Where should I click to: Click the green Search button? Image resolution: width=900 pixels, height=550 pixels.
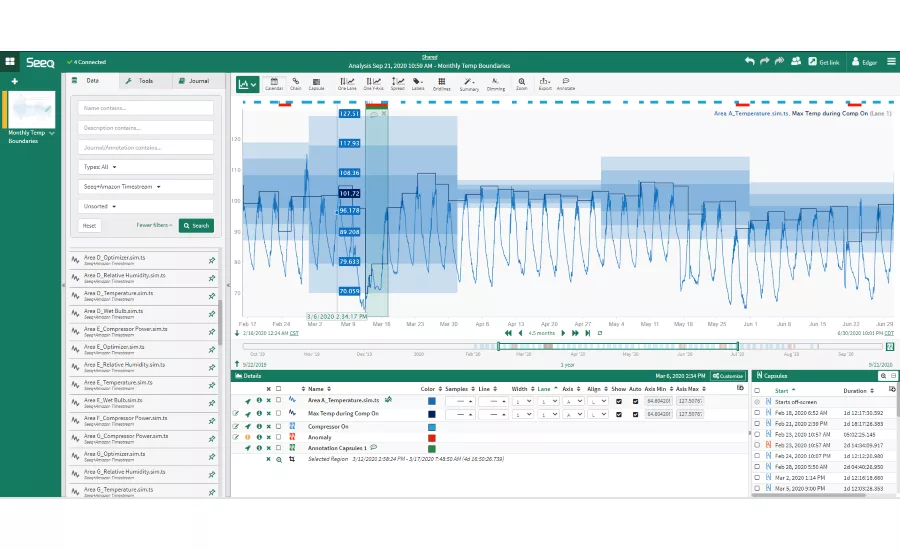[196, 226]
